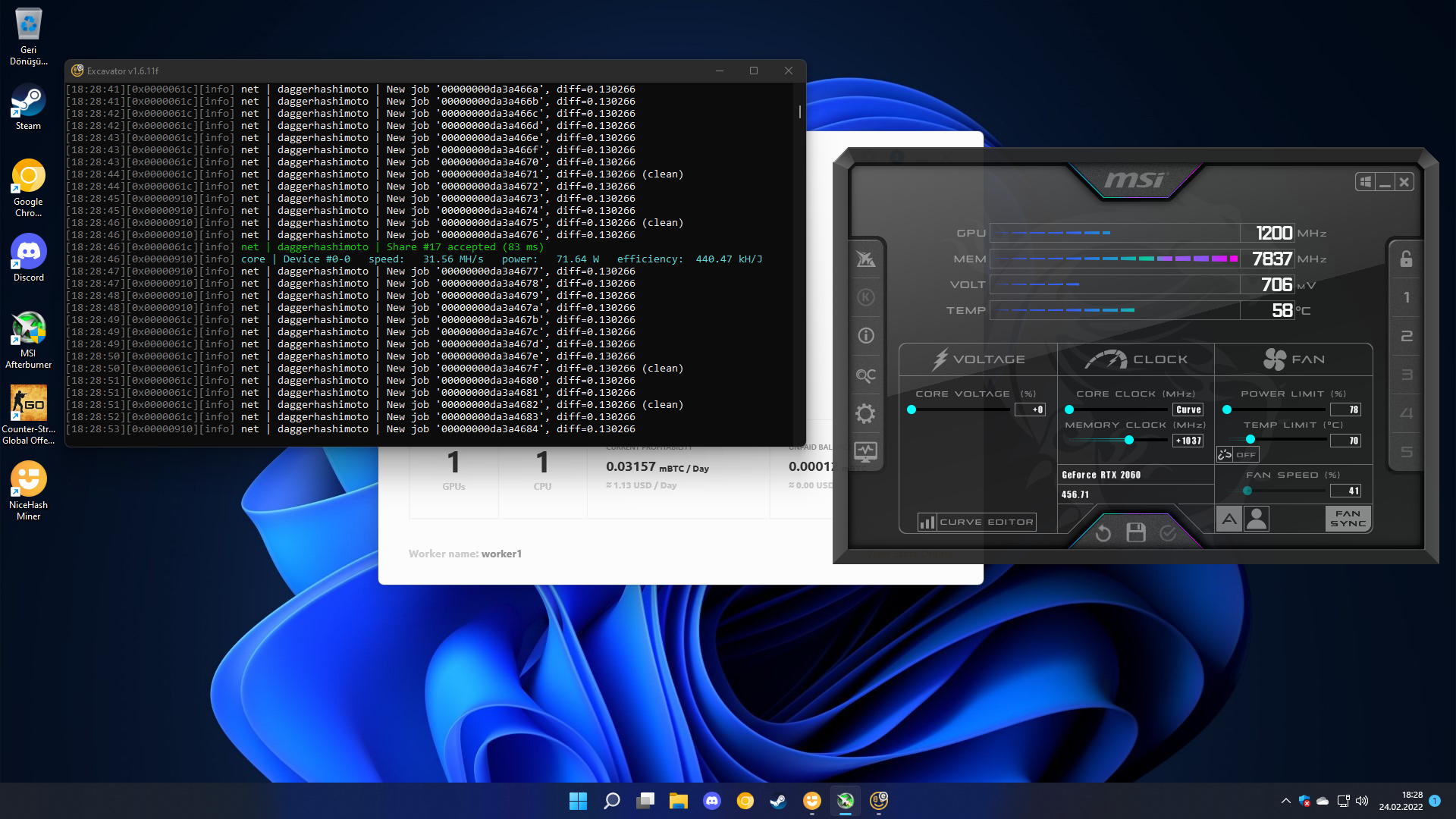Open the OC Scanner tool
The width and height of the screenshot is (1456, 819).
[x=865, y=375]
